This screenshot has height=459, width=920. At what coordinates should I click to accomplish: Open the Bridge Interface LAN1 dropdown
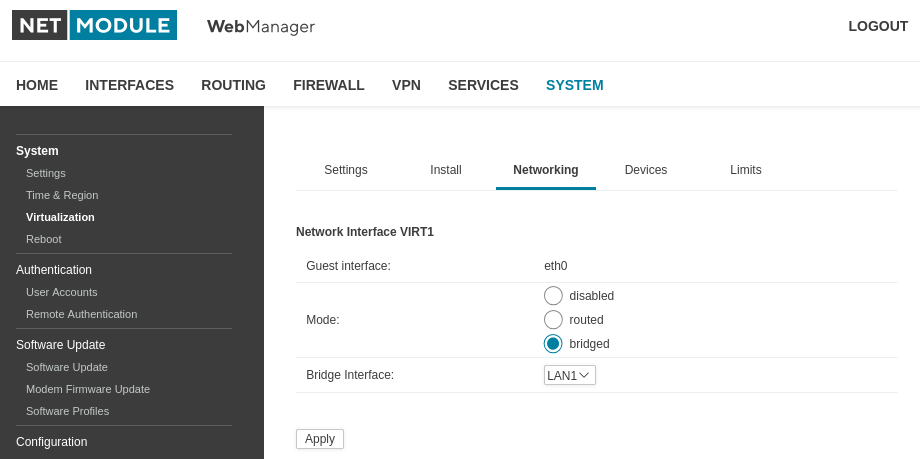[x=570, y=375]
